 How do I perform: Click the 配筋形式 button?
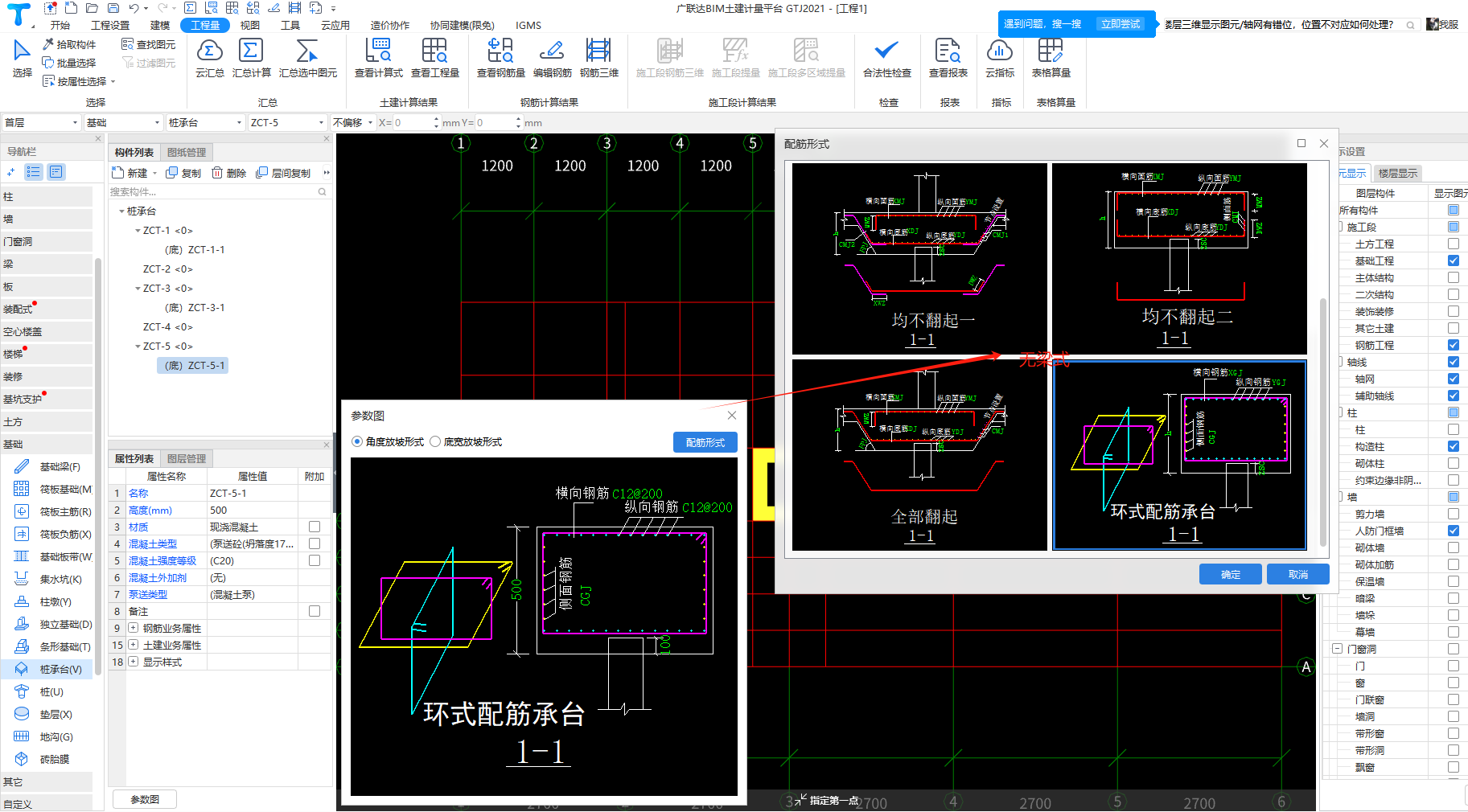pyautogui.click(x=705, y=442)
